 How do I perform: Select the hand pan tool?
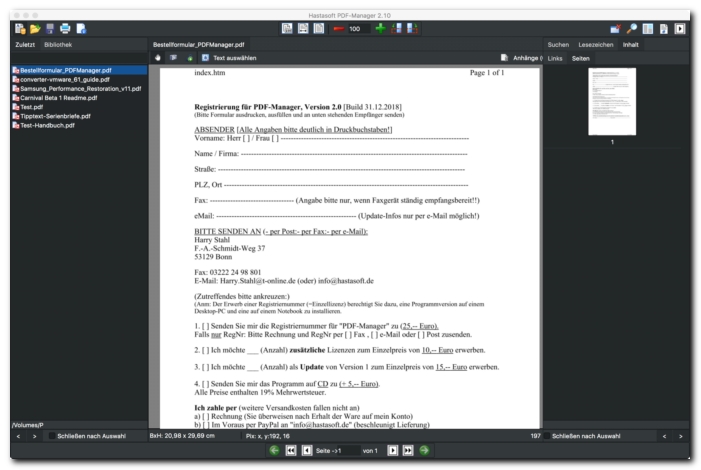click(x=157, y=58)
